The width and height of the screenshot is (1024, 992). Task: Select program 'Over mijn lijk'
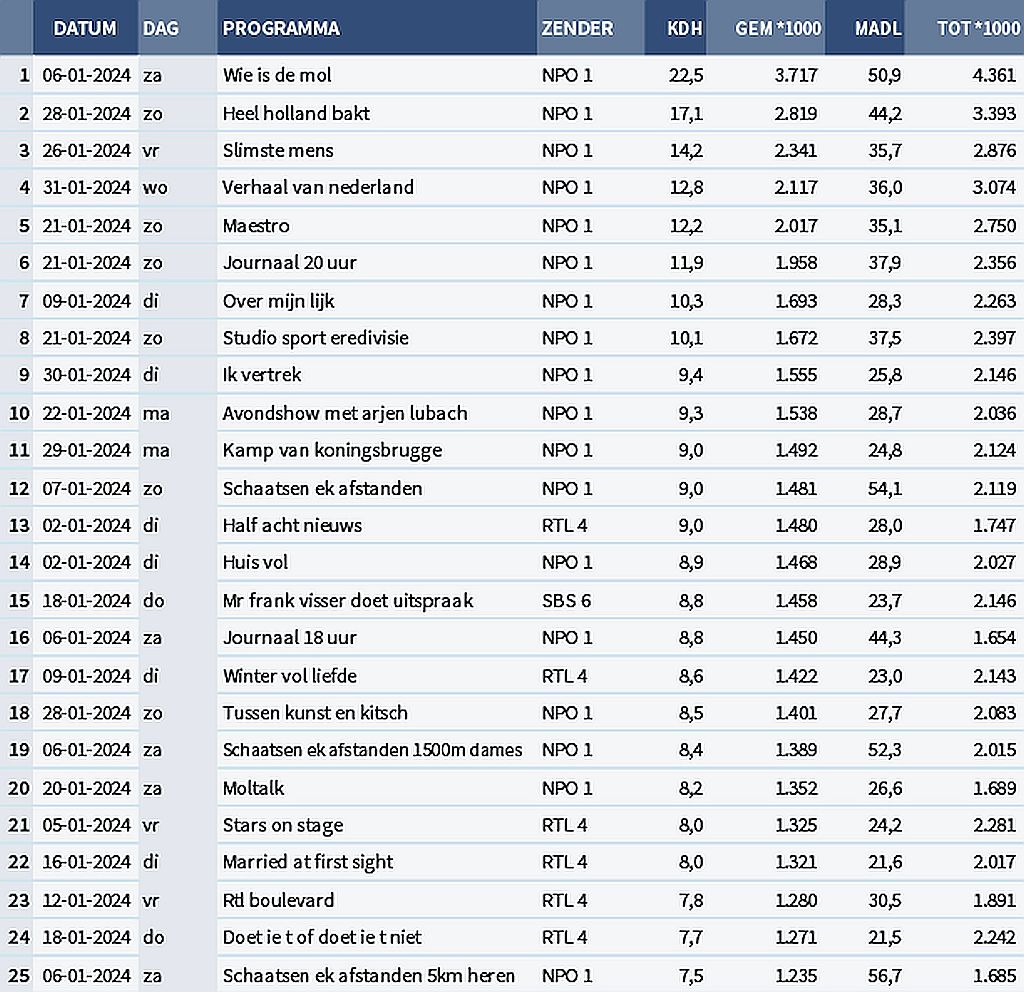[278, 301]
